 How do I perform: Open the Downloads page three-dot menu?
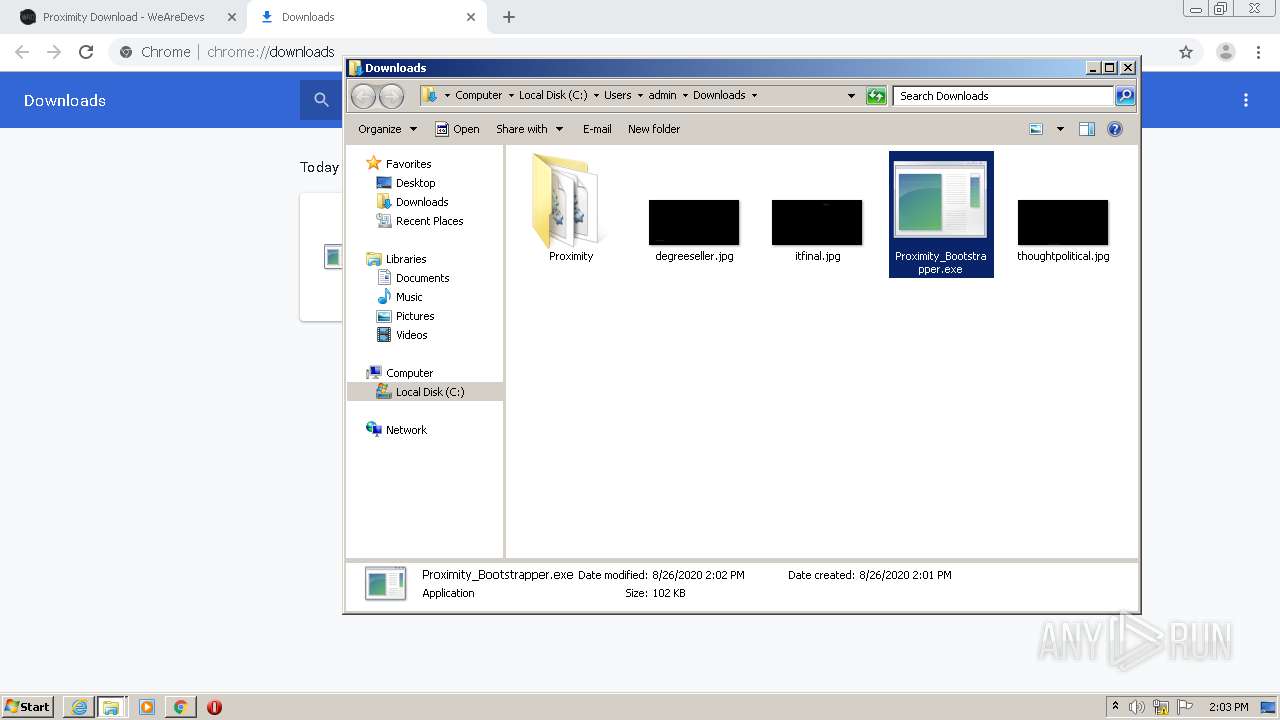point(1246,100)
